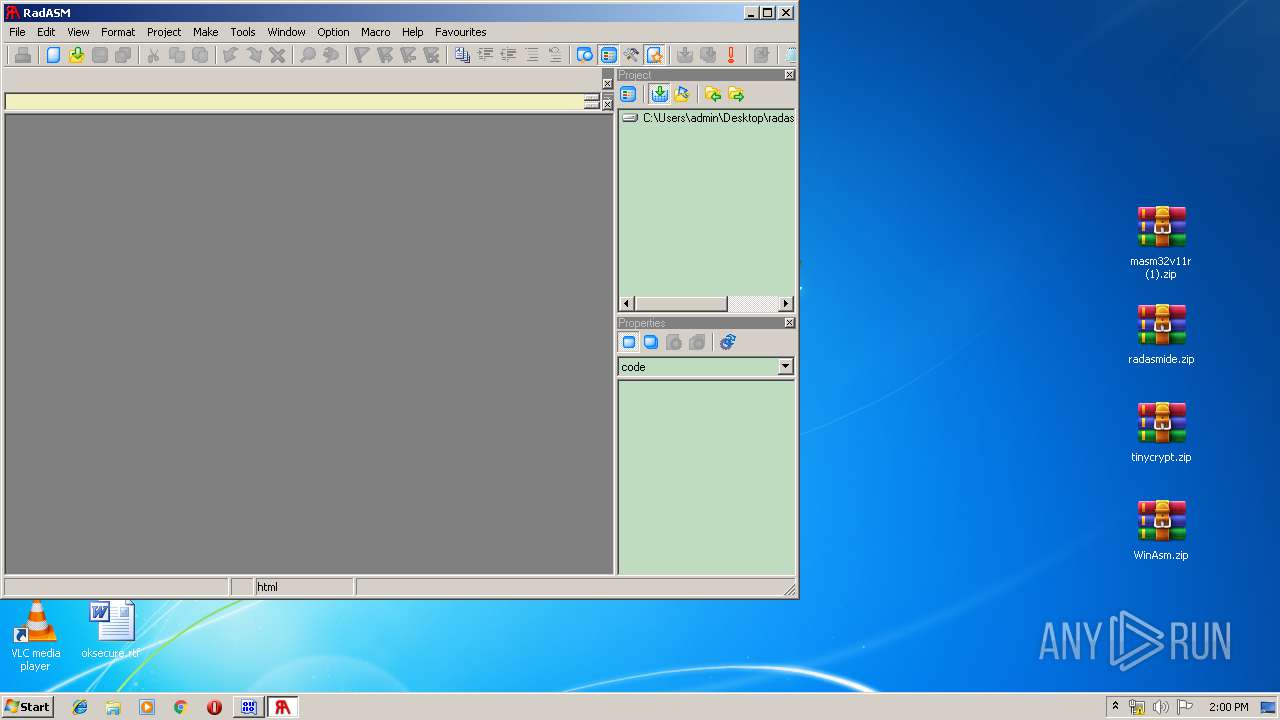
Task: Toggle the starred window toolbar icon
Action: click(654, 55)
